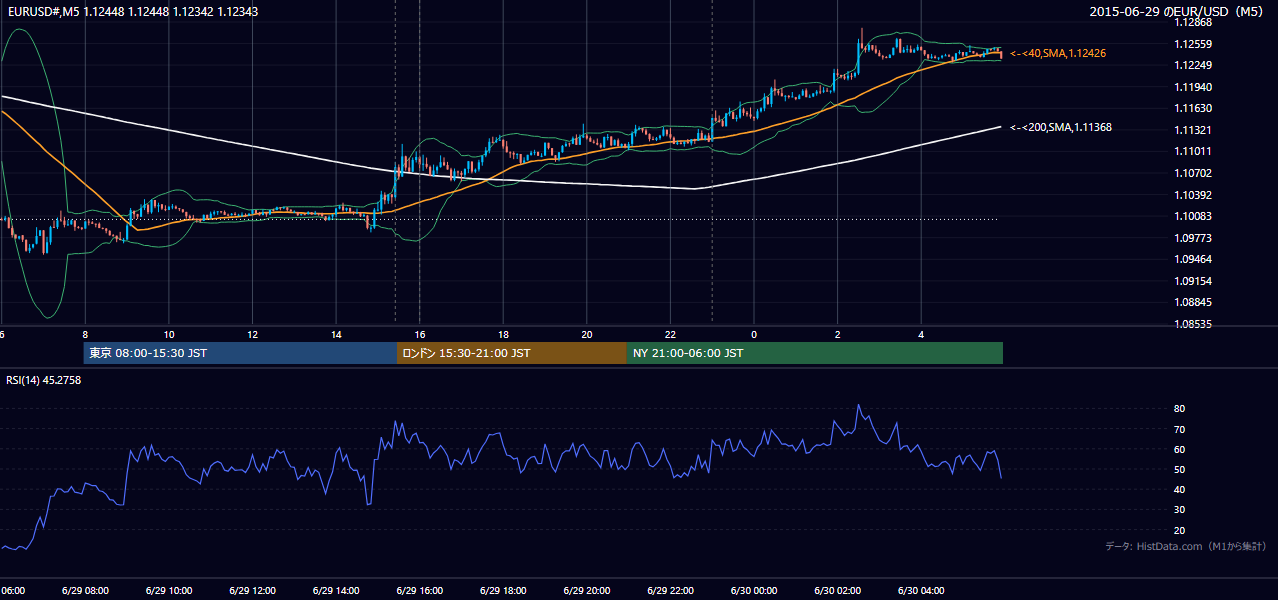
Task: Click hour label 0 under price chart
Action: coord(754,334)
